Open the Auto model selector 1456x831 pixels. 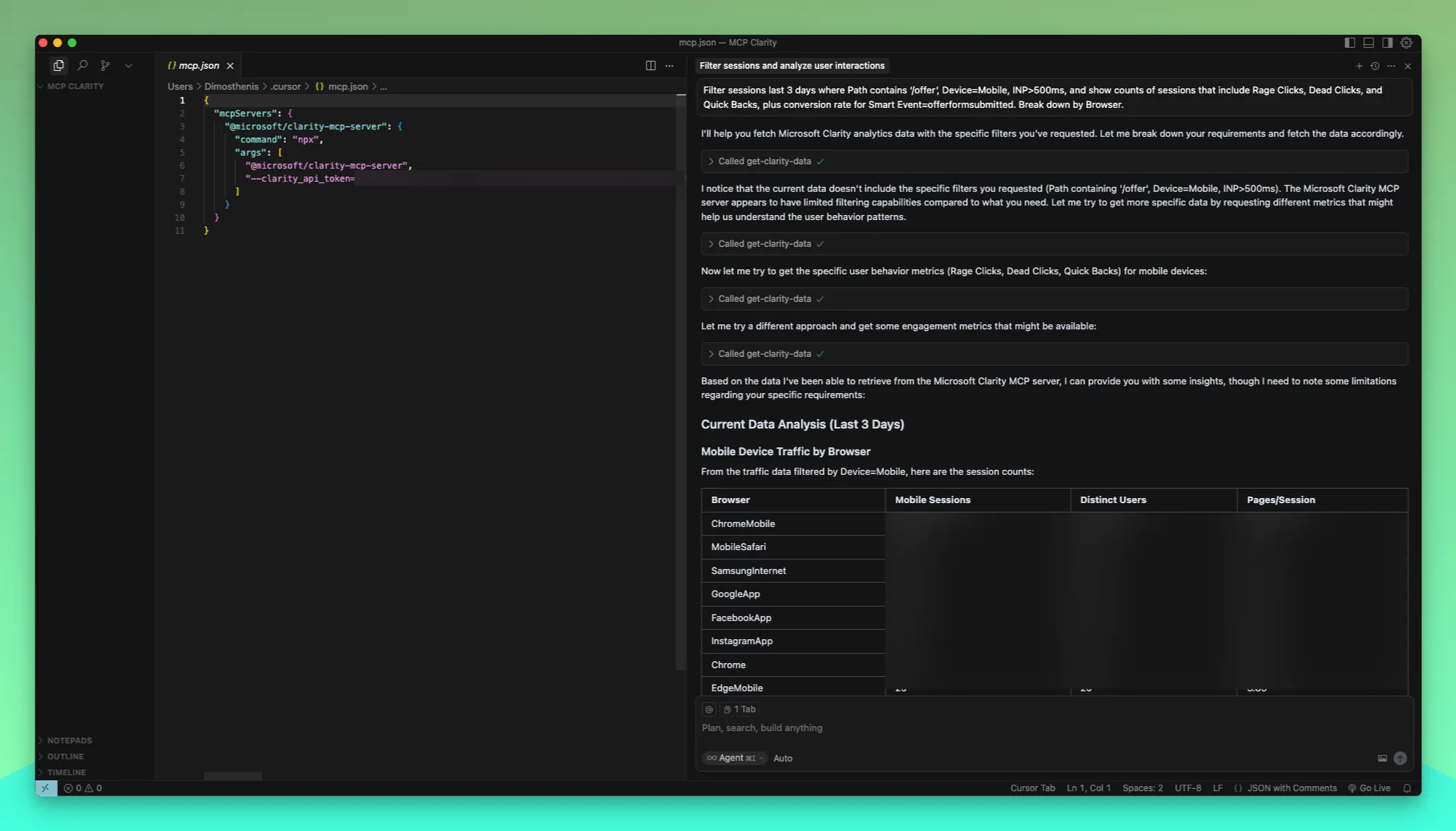click(783, 759)
